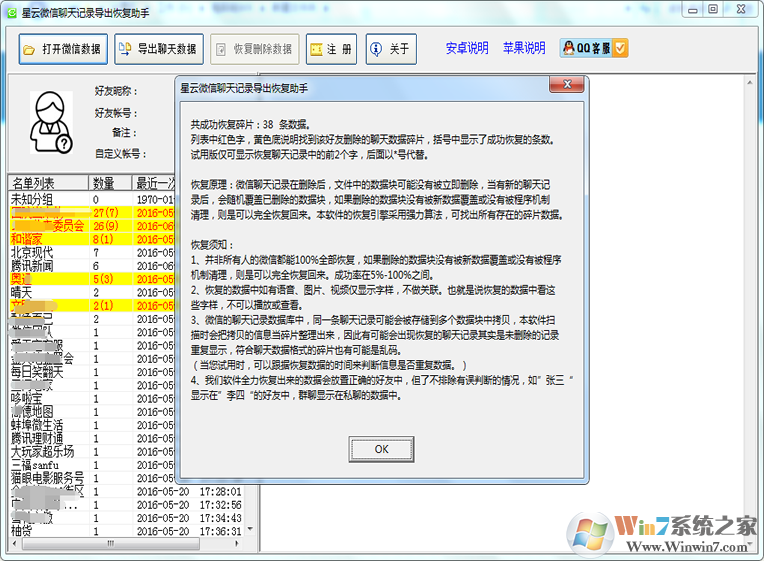This screenshot has width=764, height=561.
Task: Click count cell 27(7)
Action: coord(106,213)
